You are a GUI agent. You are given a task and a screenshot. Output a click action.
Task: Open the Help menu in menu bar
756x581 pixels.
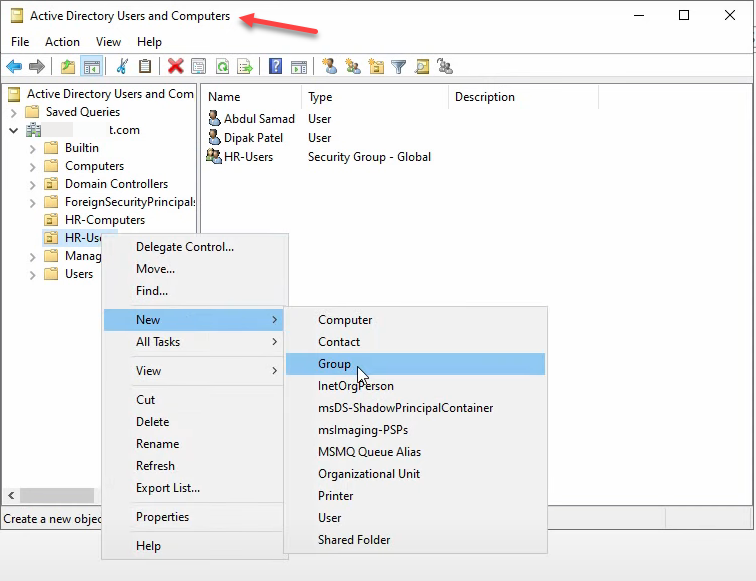coord(149,42)
